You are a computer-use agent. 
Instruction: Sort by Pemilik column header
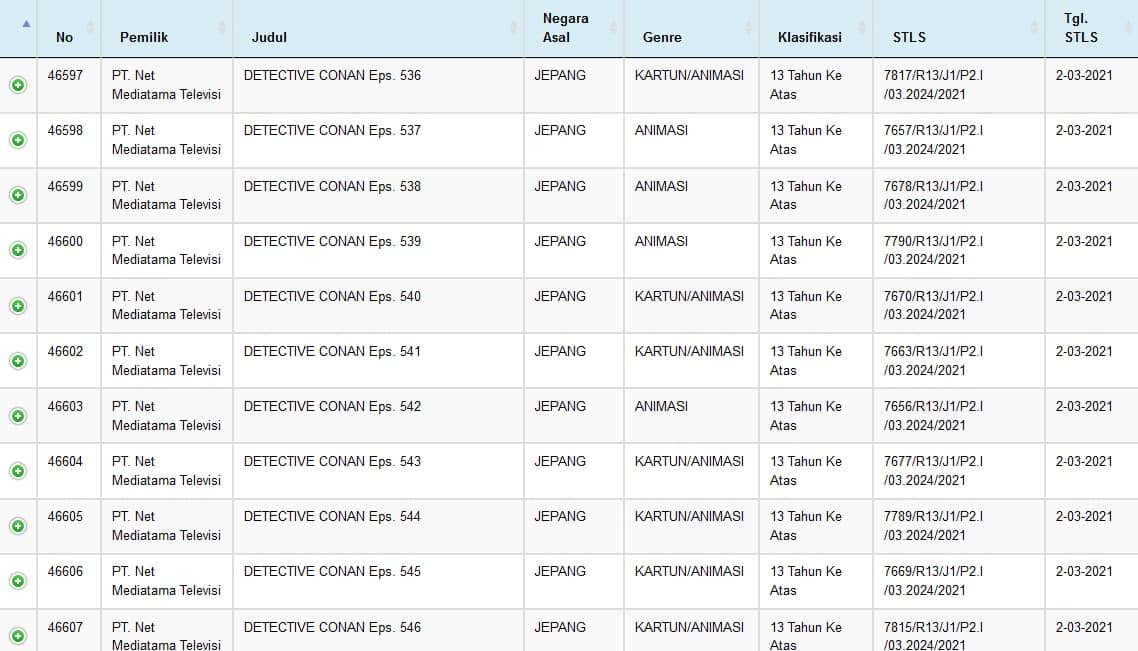[144, 37]
